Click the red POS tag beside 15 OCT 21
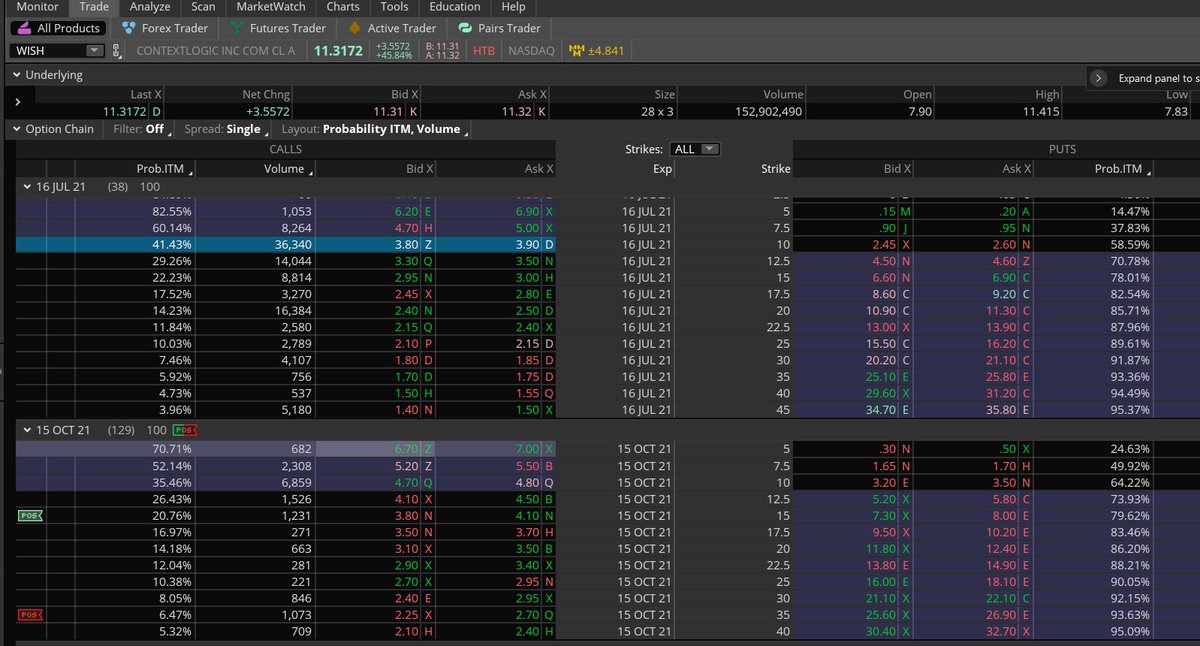The height and width of the screenshot is (646, 1200). (185, 430)
